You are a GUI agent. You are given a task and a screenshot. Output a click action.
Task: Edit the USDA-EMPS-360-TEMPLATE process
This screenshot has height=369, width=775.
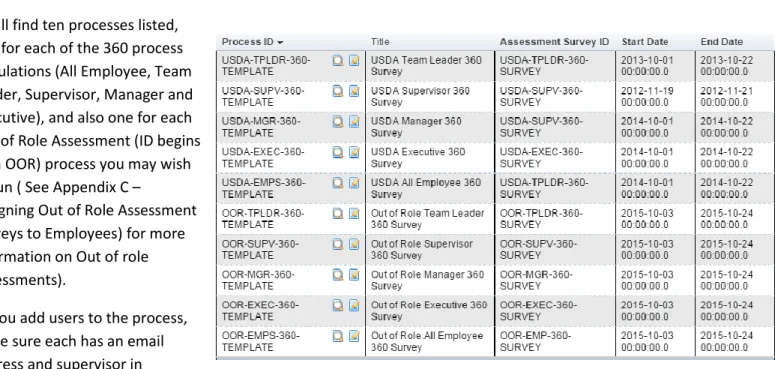pyautogui.click(x=354, y=183)
